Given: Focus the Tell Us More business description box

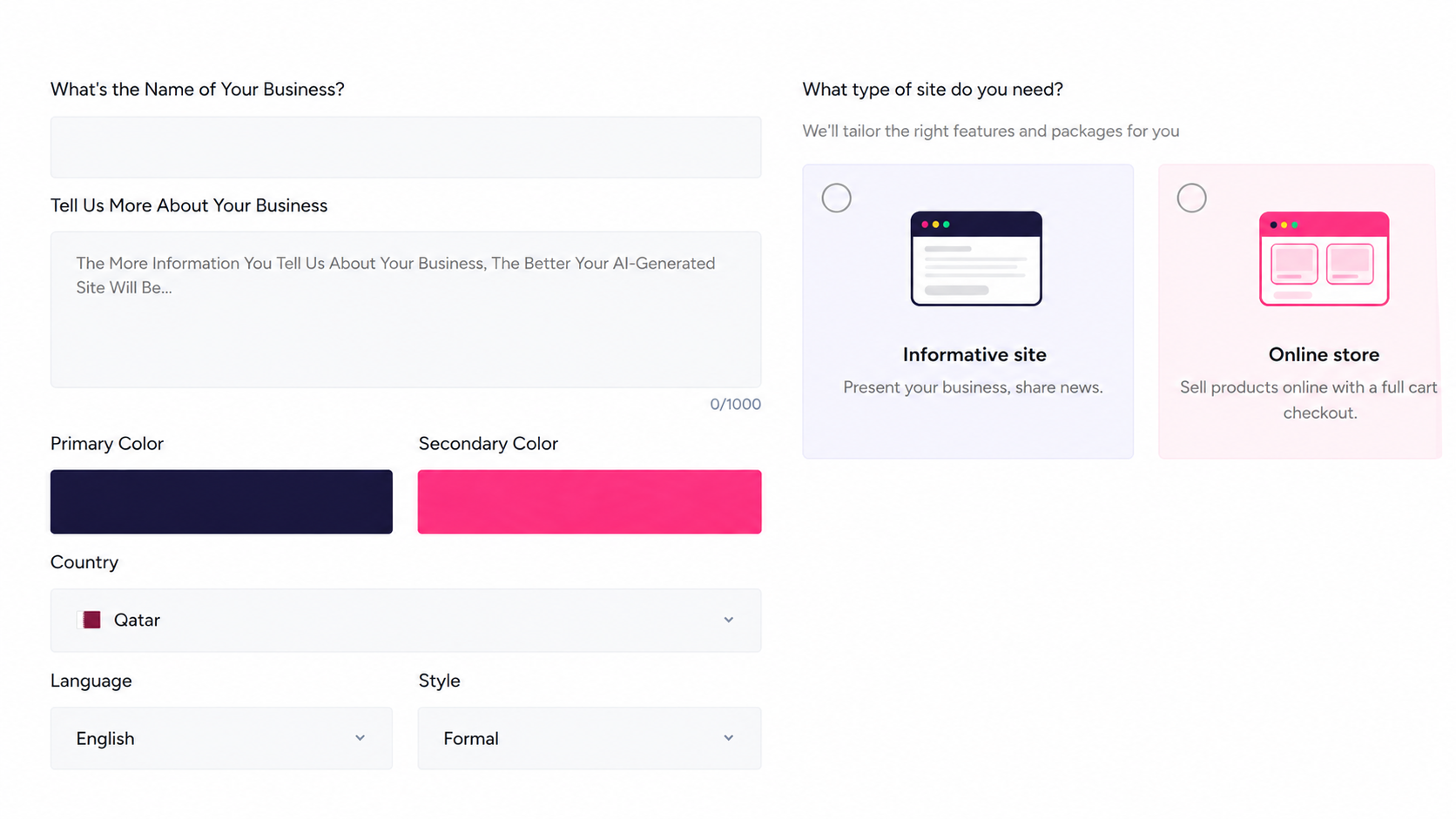Looking at the screenshot, I should tap(406, 309).
